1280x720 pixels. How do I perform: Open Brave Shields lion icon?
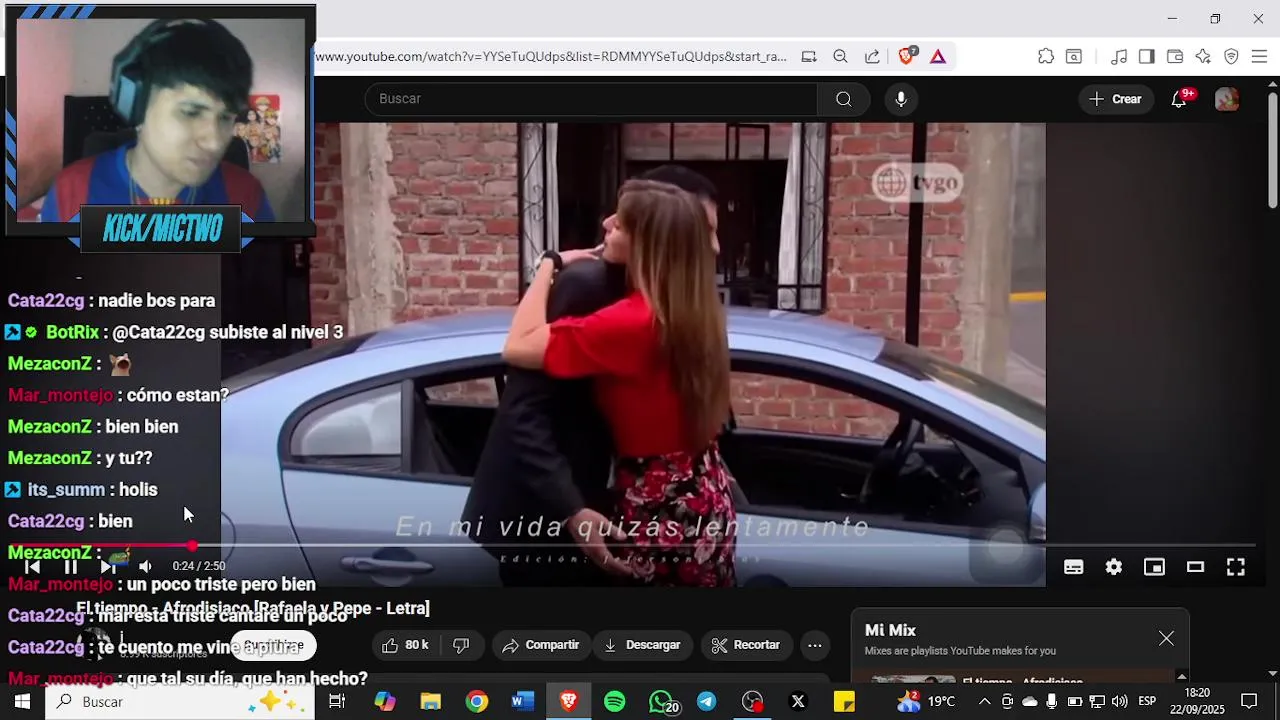pos(906,57)
